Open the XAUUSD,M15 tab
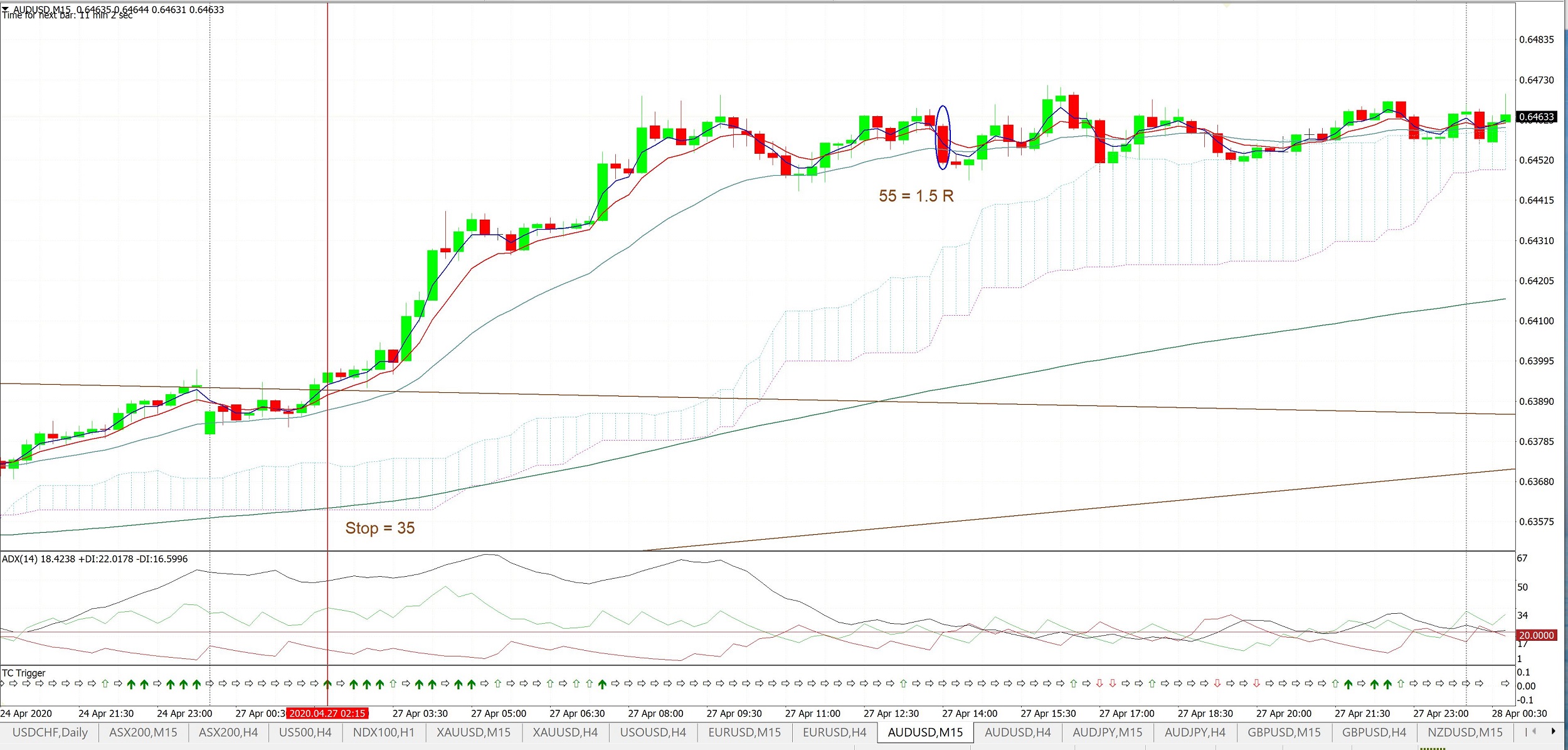This screenshot has height=750, width=1568. point(474,732)
